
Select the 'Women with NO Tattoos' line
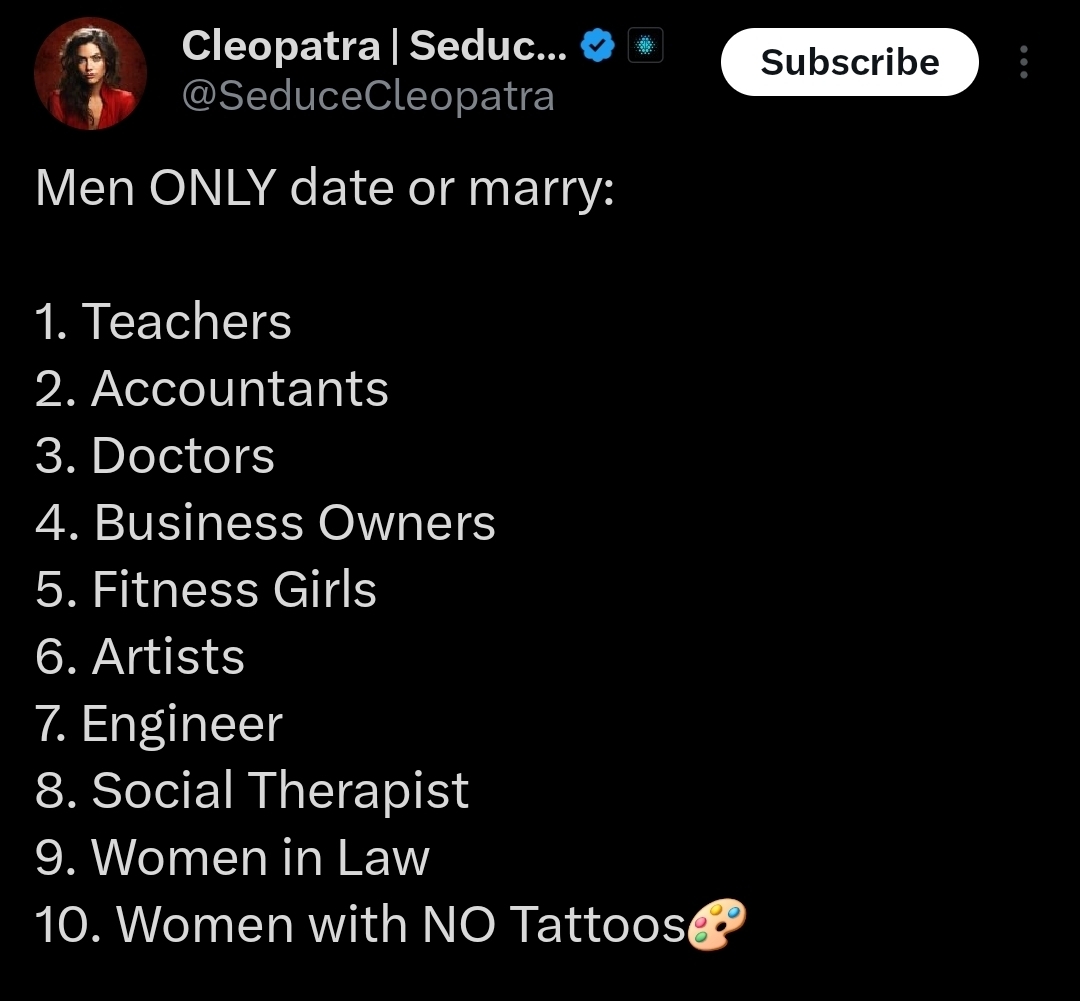tap(360, 925)
